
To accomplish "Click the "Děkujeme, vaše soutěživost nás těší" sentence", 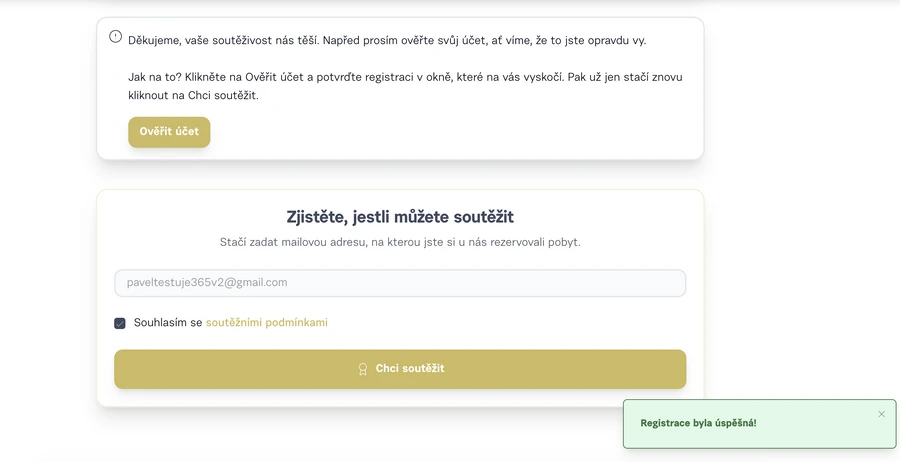I will (386, 41).
